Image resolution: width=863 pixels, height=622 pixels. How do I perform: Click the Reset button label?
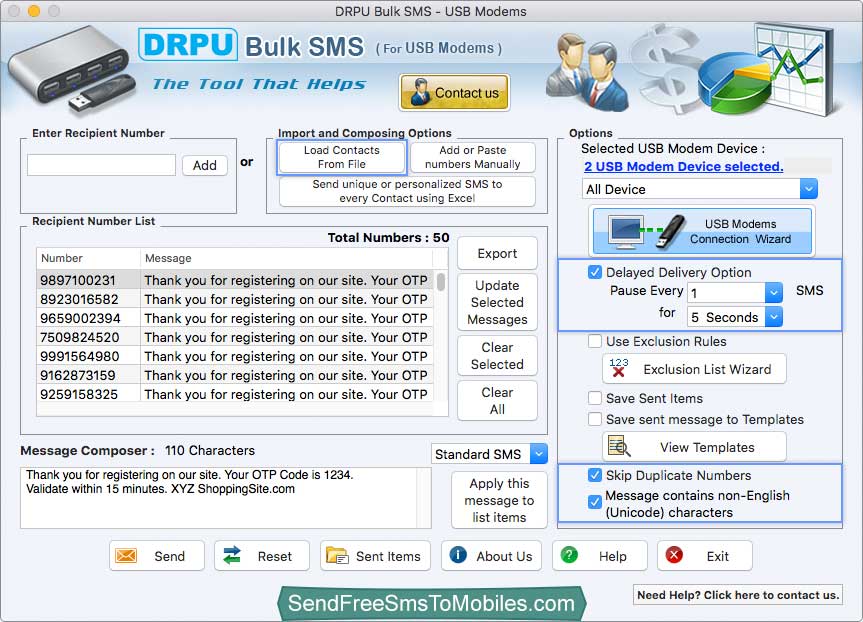click(x=275, y=556)
